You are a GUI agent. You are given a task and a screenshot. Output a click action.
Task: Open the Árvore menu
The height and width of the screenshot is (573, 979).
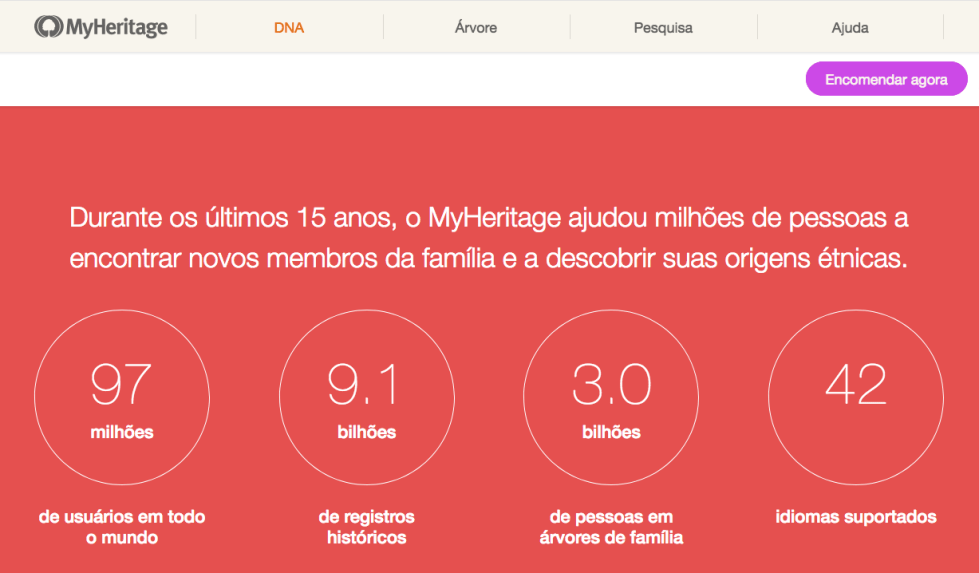pos(476,28)
